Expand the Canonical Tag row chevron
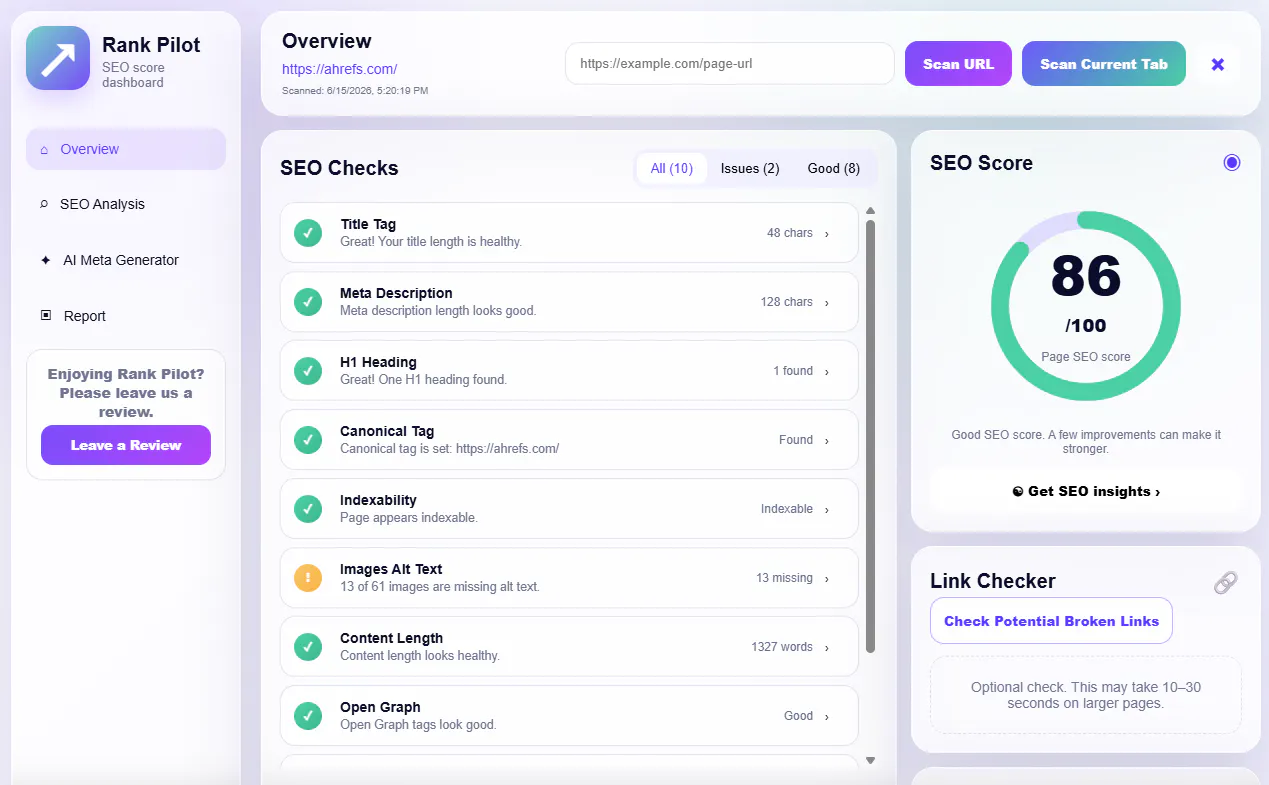 (827, 441)
